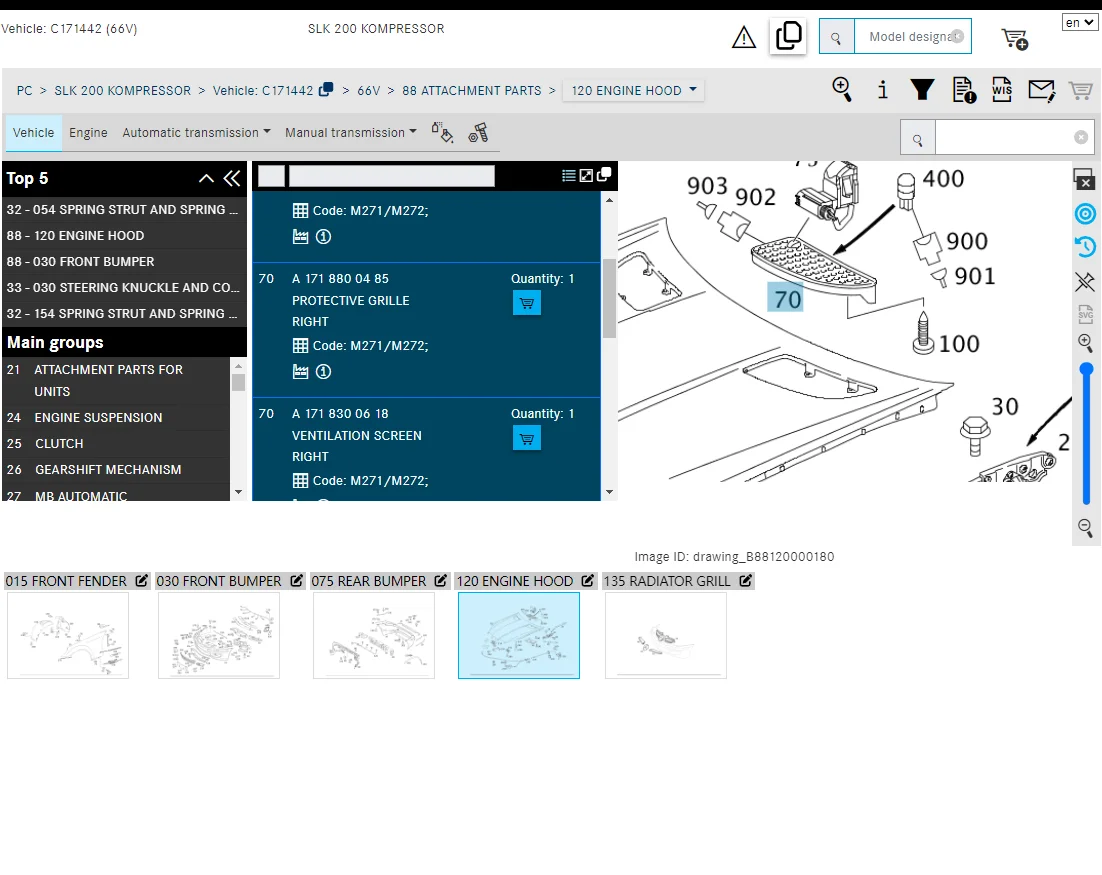Open the 015 FRONT FENDER thumbnail

point(68,635)
